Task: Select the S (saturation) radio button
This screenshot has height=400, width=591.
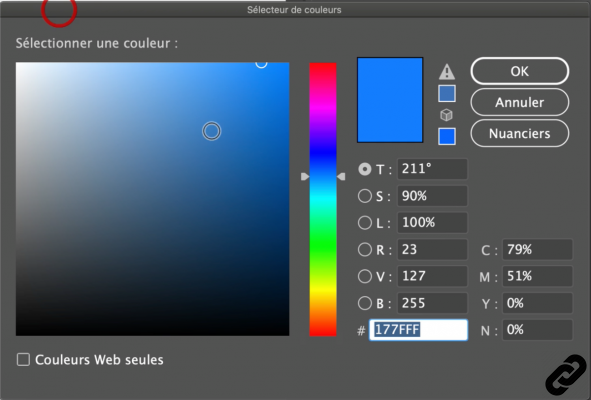Action: [x=364, y=196]
